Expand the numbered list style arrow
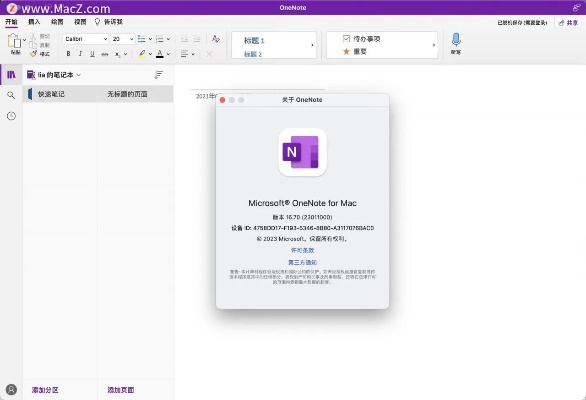This screenshot has height=400, width=586. [168, 39]
